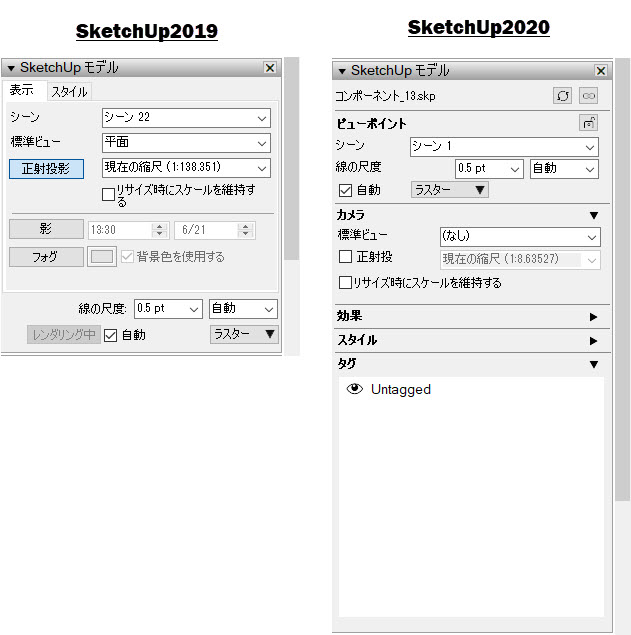Open the 0.5 pt line scale dropdown in 2019 panel
Image resolution: width=631 pixels, height=635 pixels.
[x=168, y=309]
